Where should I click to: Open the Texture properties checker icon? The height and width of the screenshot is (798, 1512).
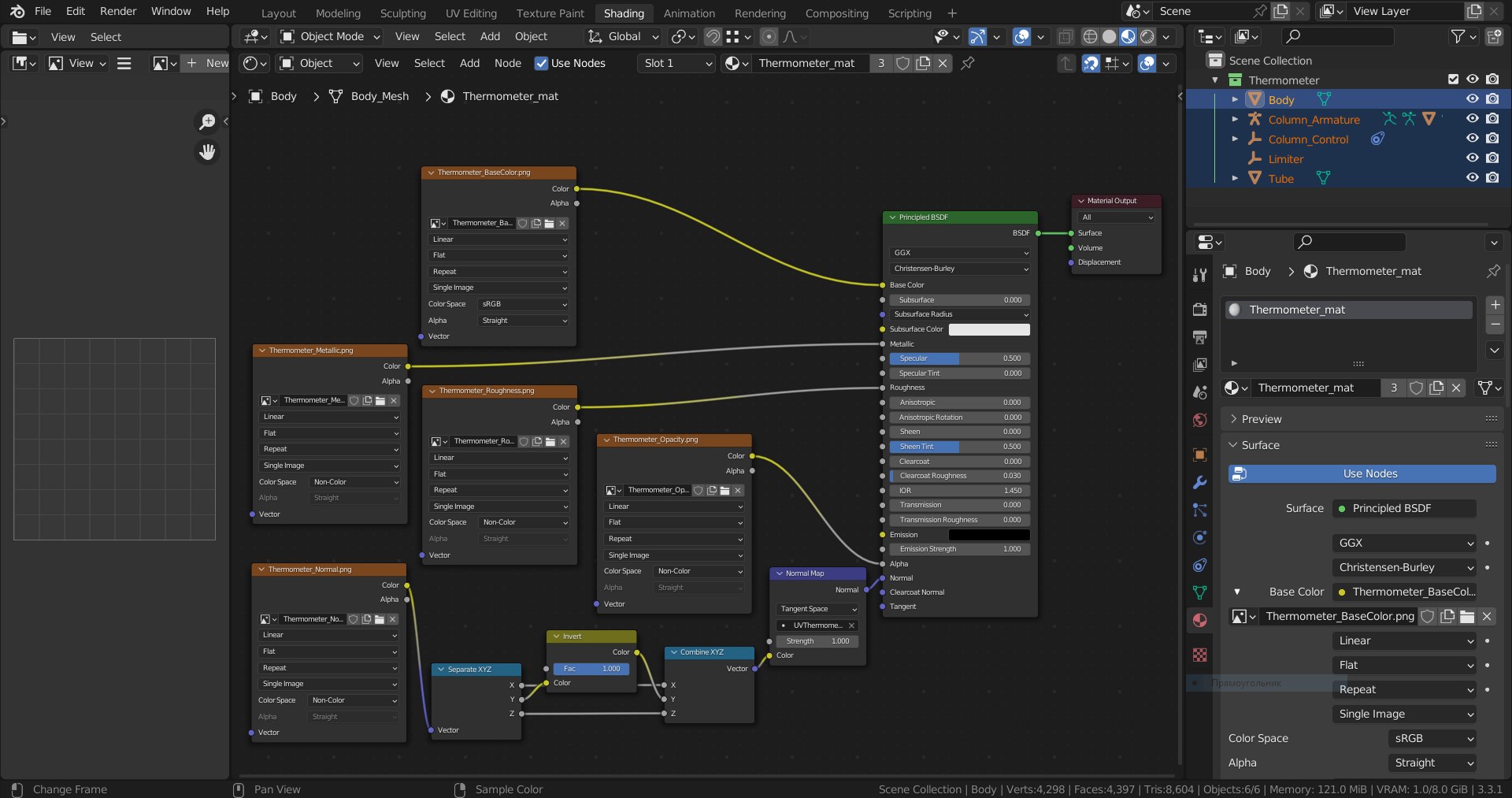1199,655
